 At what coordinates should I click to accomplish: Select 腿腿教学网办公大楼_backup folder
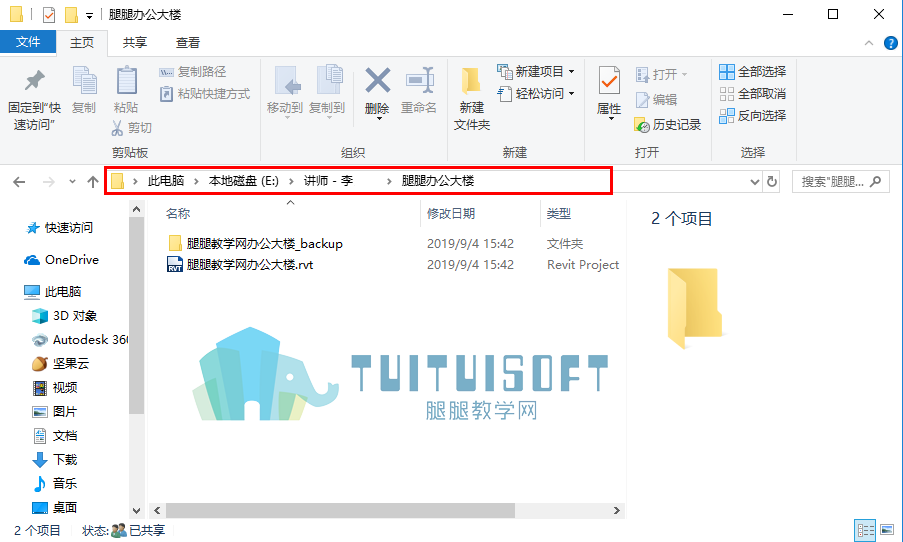[x=255, y=244]
